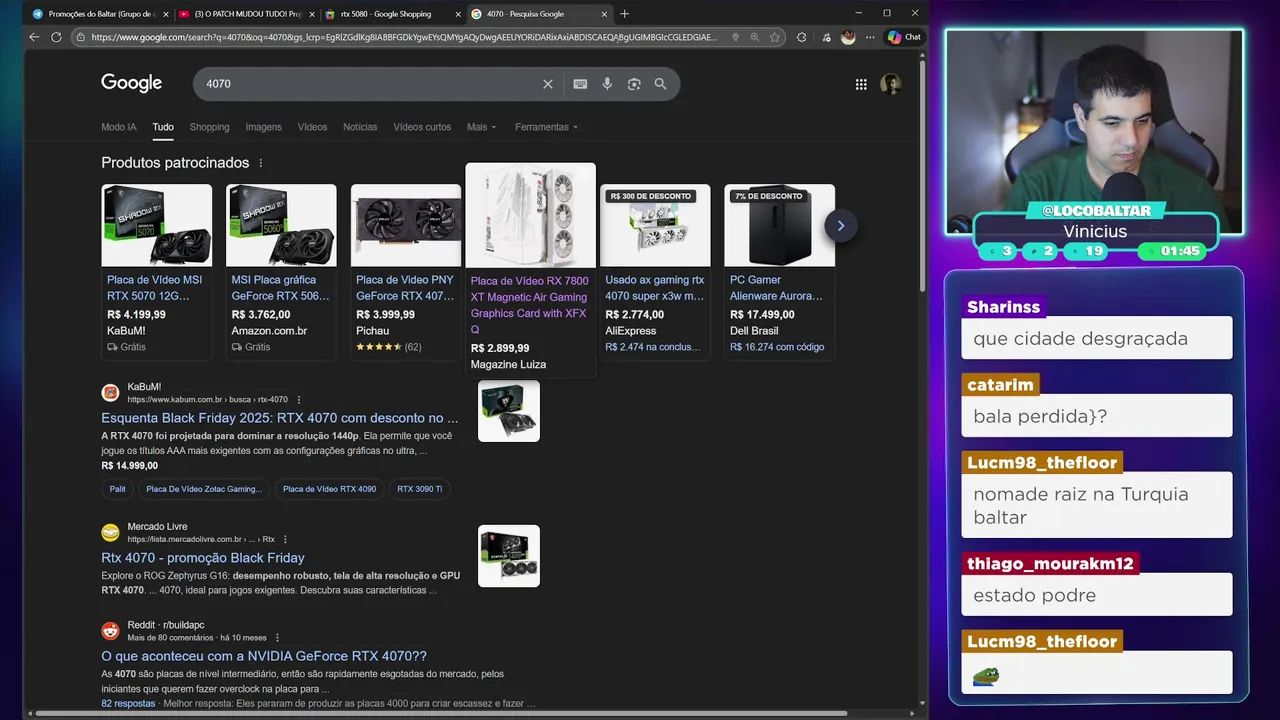1280x720 pixels.
Task: Click the Placa de Vídeo RTX 4090 chip
Action: (329, 489)
